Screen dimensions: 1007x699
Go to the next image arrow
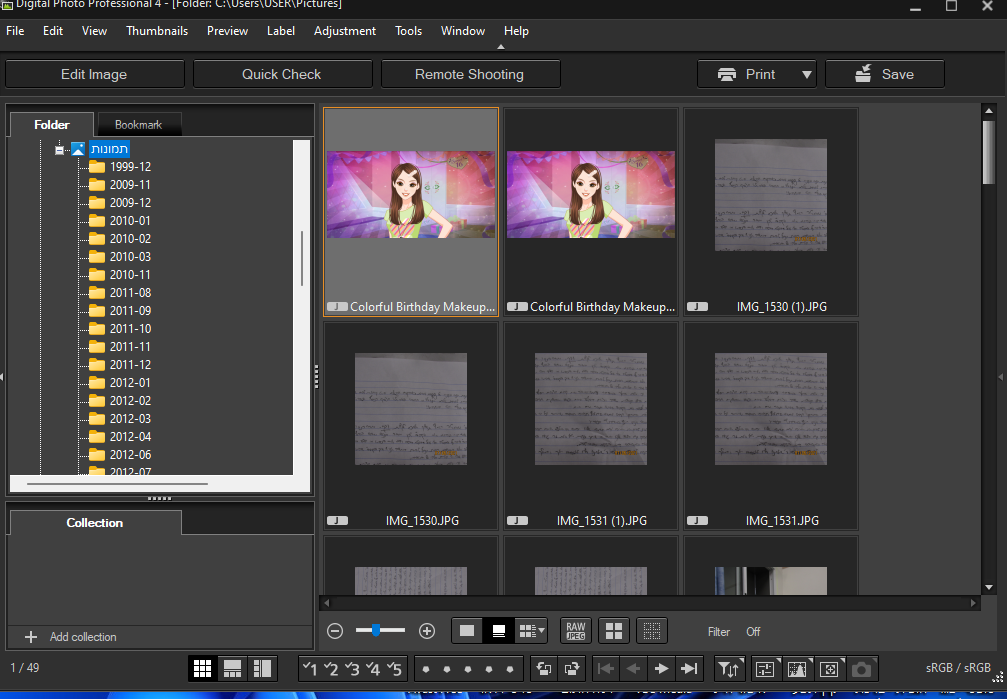661,669
